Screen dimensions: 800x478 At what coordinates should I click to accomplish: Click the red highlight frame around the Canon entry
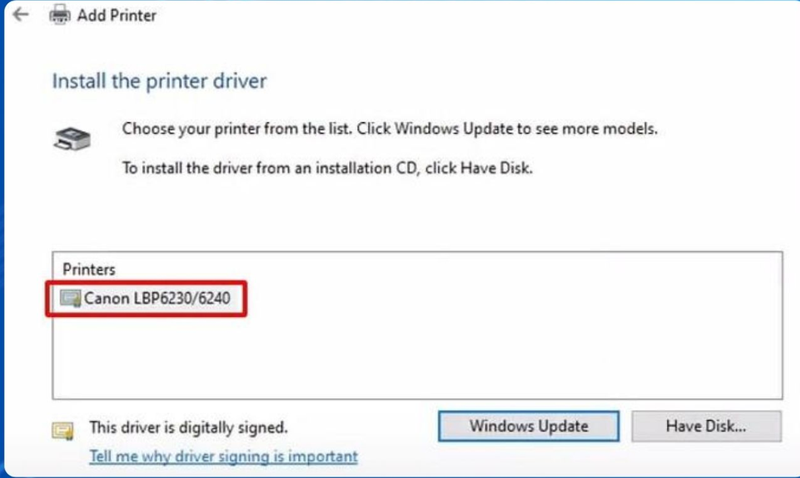coord(146,282)
